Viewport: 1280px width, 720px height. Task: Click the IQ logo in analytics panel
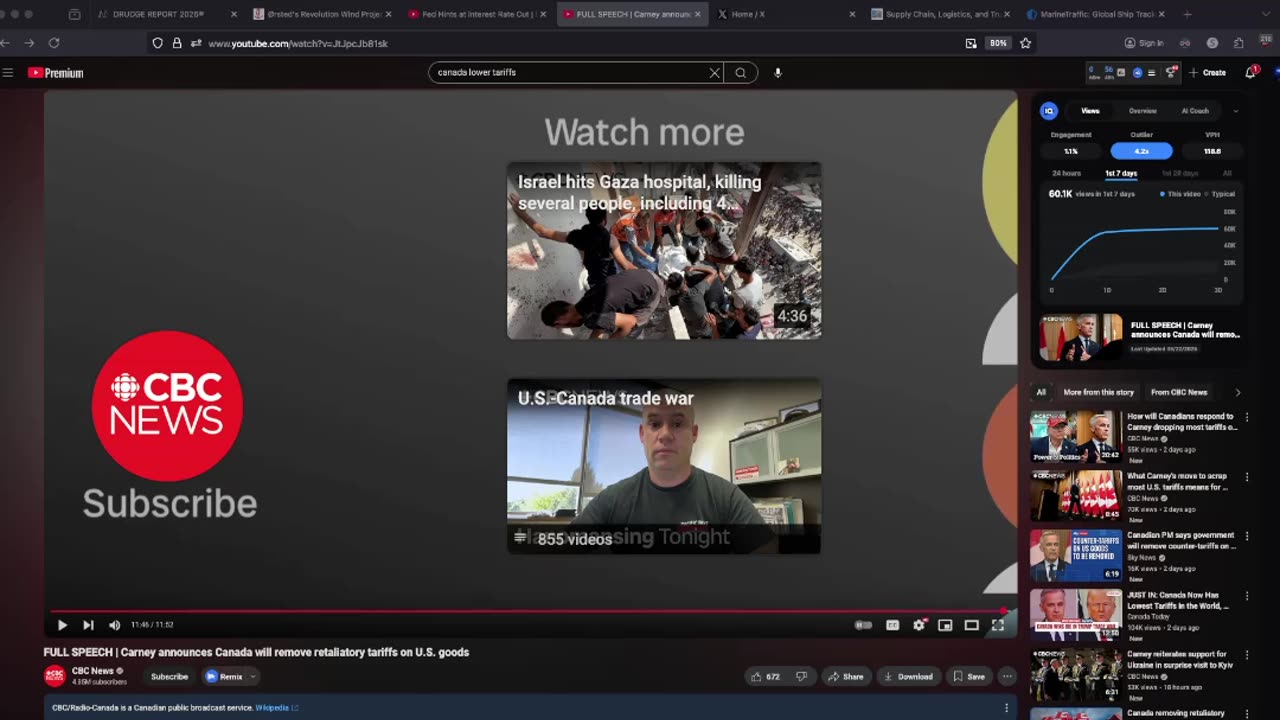click(1048, 111)
